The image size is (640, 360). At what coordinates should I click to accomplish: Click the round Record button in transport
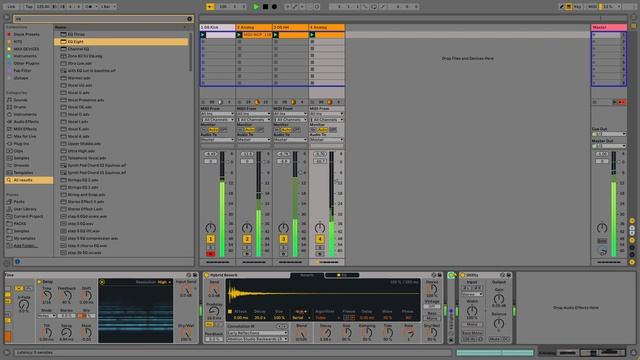click(274, 7)
